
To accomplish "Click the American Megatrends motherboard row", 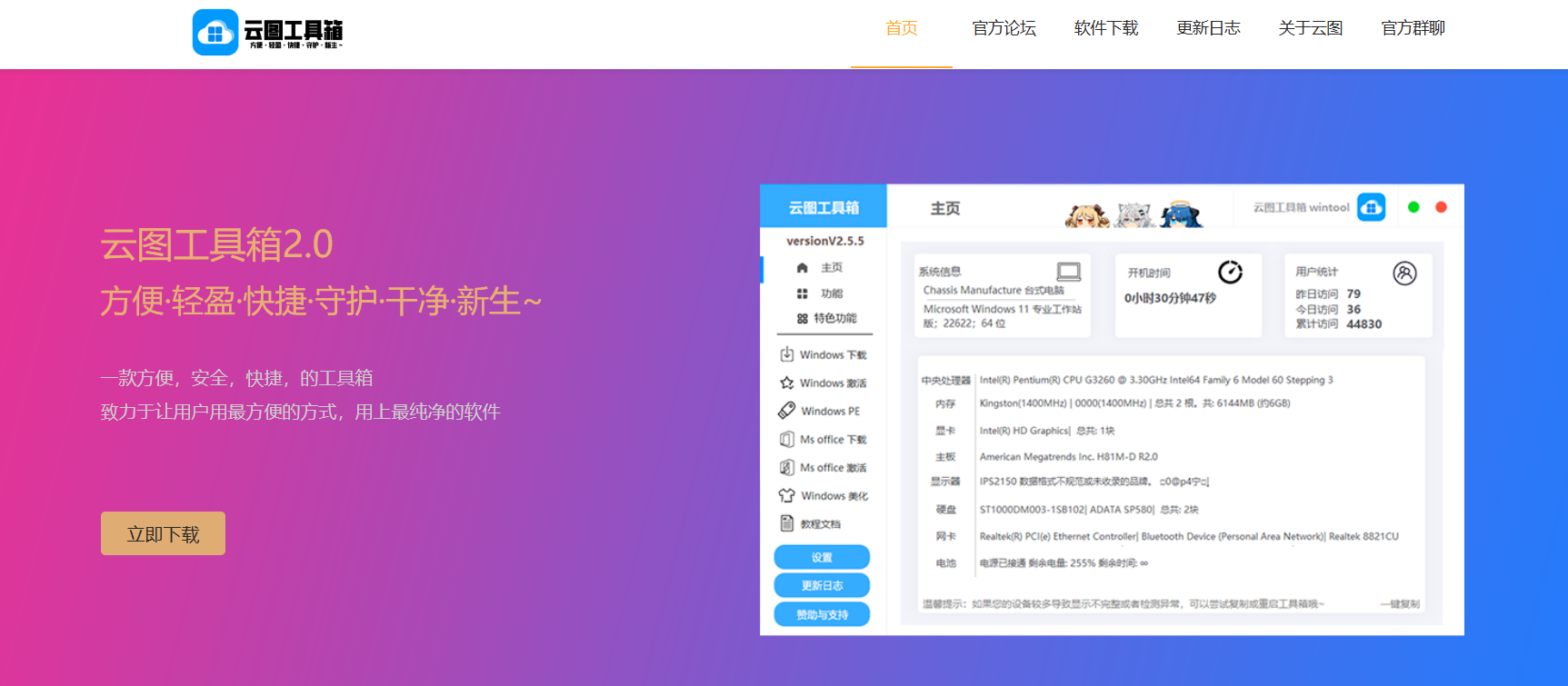I will tap(1068, 457).
